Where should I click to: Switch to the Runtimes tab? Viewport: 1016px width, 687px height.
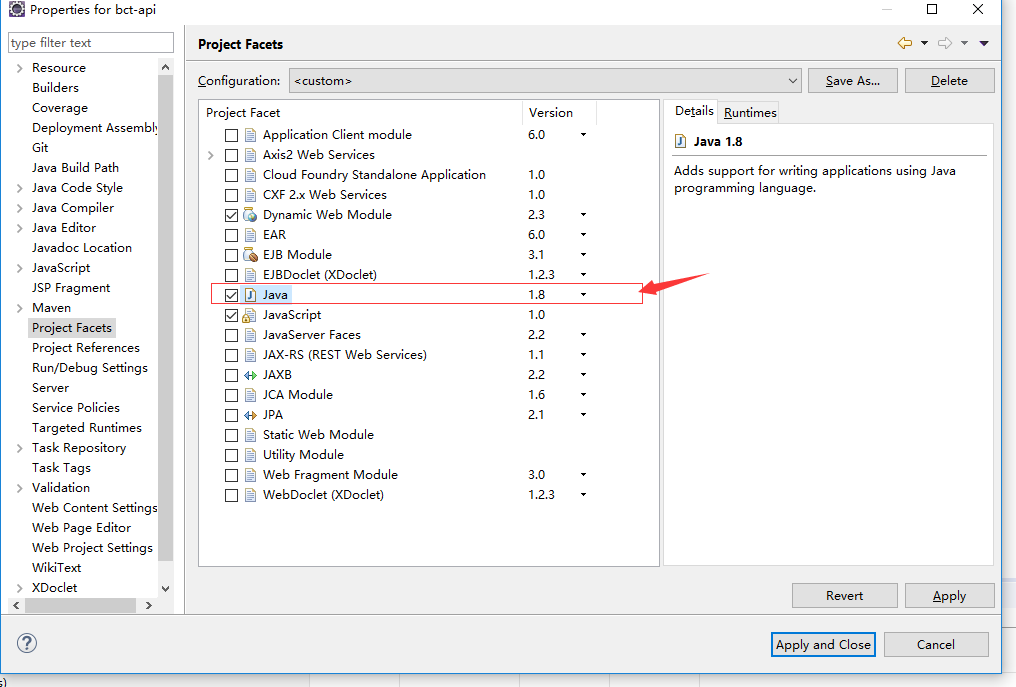click(x=750, y=113)
